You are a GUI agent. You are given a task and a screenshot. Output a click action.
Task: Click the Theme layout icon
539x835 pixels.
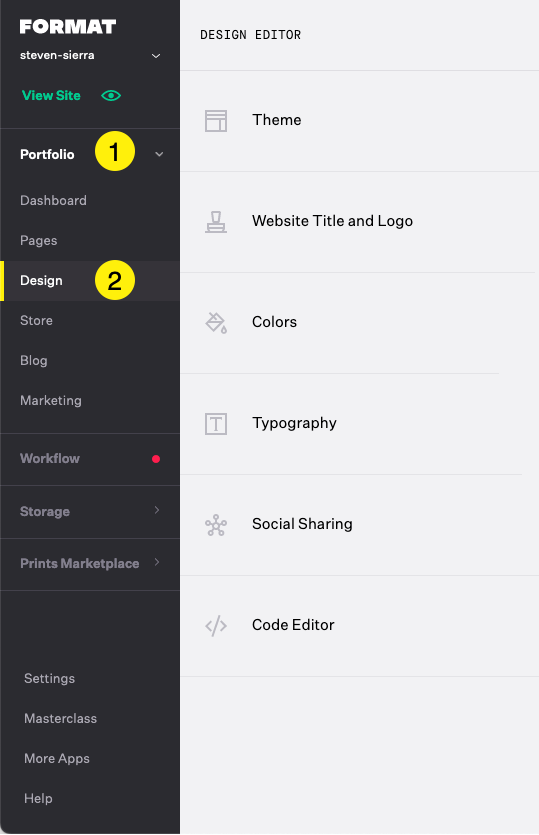216,121
